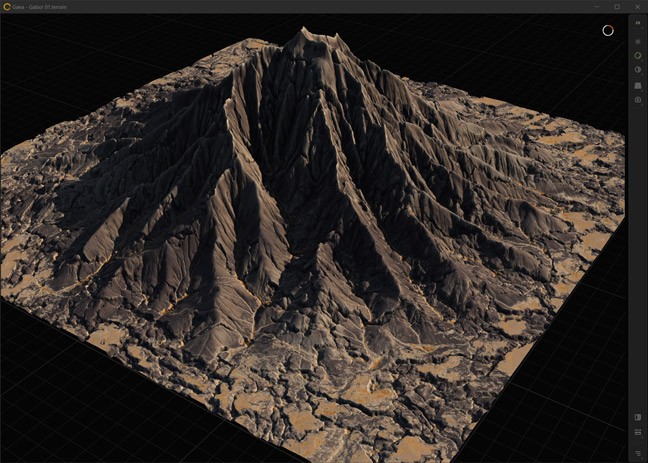The image size is (648, 463).
Task: Toggle the green-highlighted circle render mode icon
Action: click(638, 56)
